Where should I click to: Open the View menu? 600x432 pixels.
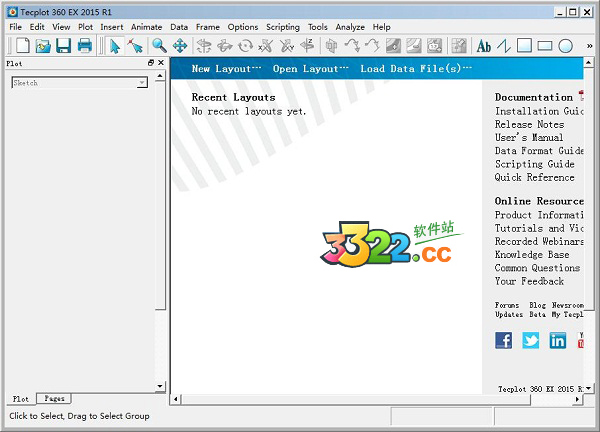click(61, 27)
